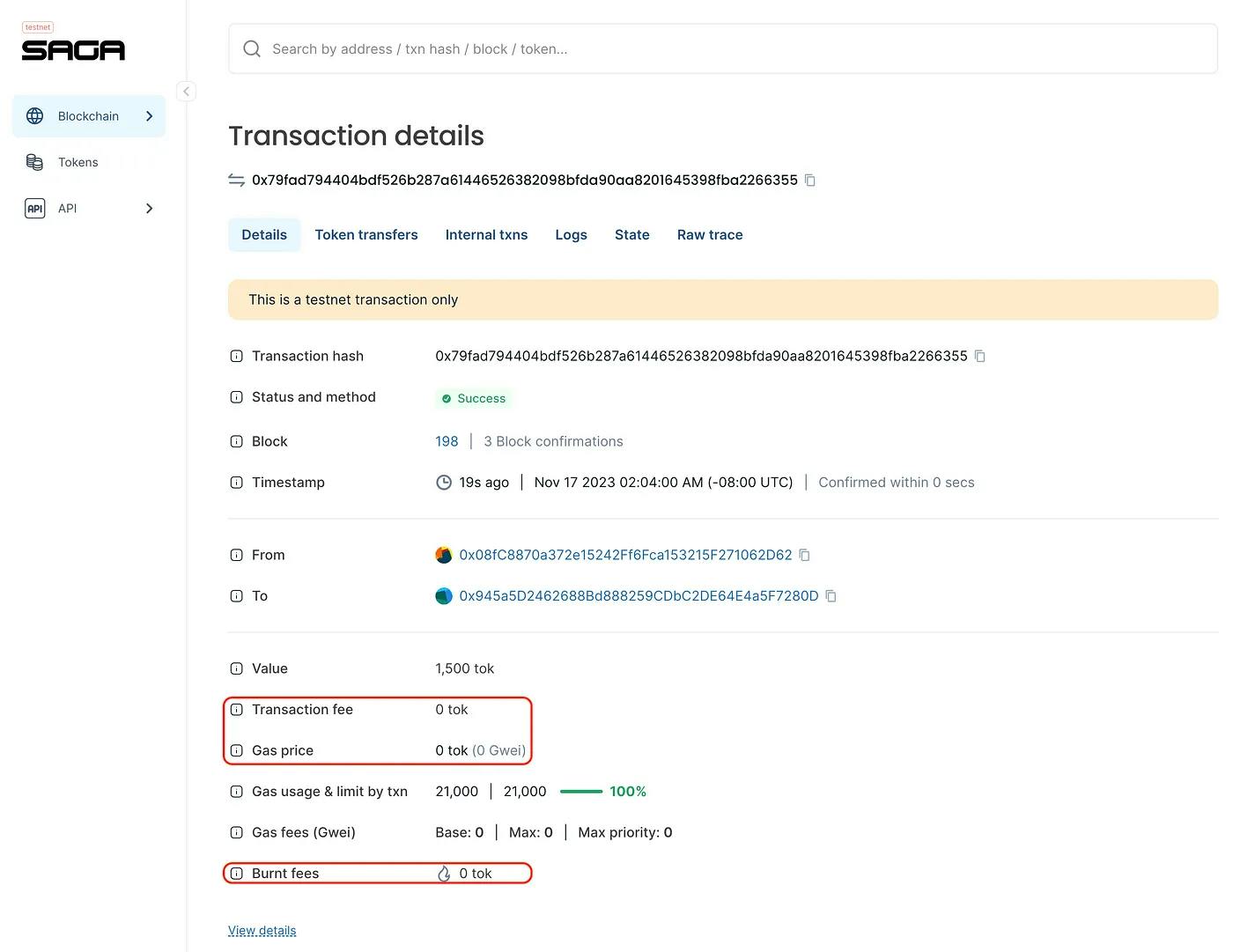Click the Value info icon

pyautogui.click(x=236, y=668)
